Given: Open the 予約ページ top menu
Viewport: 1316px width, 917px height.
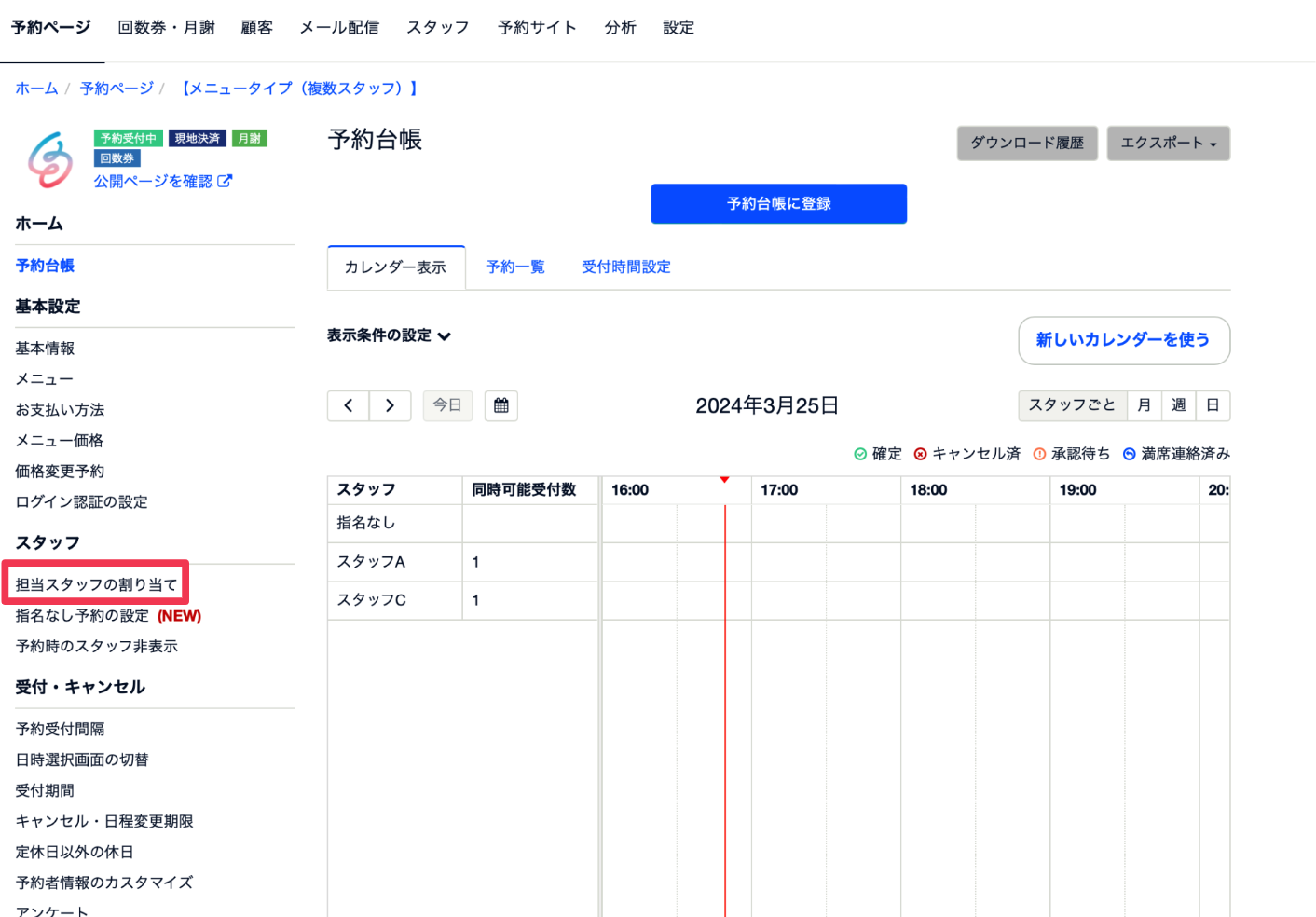Looking at the screenshot, I should 51,27.
